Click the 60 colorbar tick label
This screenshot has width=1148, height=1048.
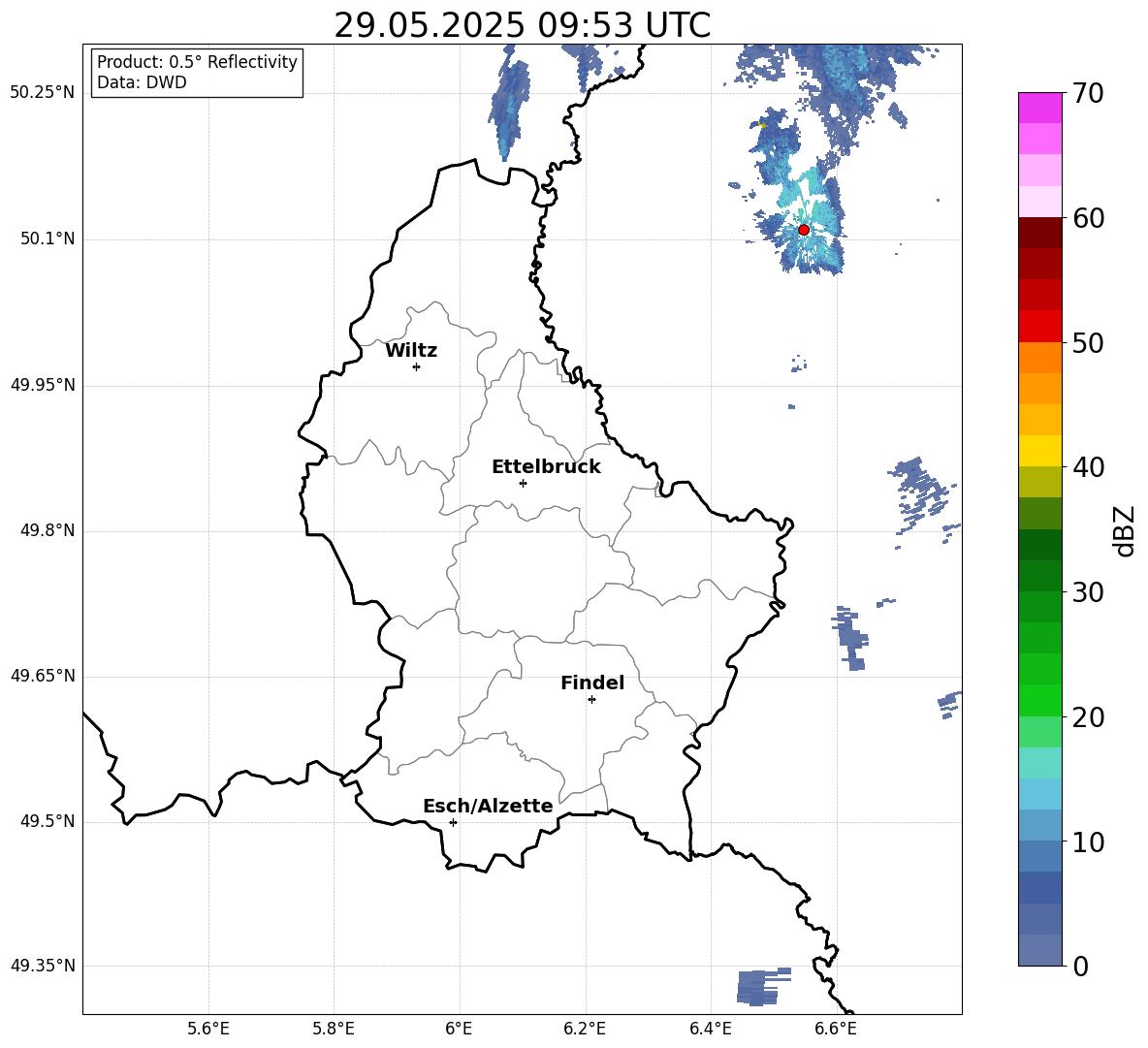click(x=1088, y=218)
